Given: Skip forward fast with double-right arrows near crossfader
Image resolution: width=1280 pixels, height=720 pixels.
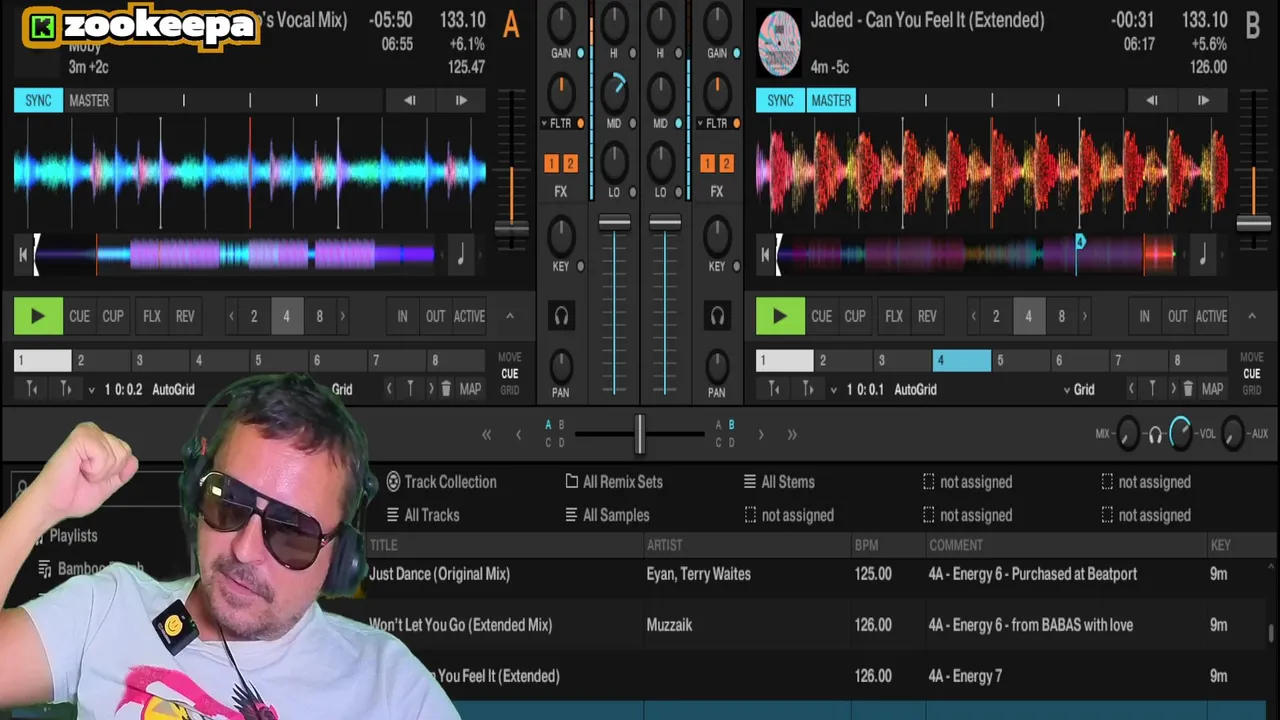Looking at the screenshot, I should (792, 434).
